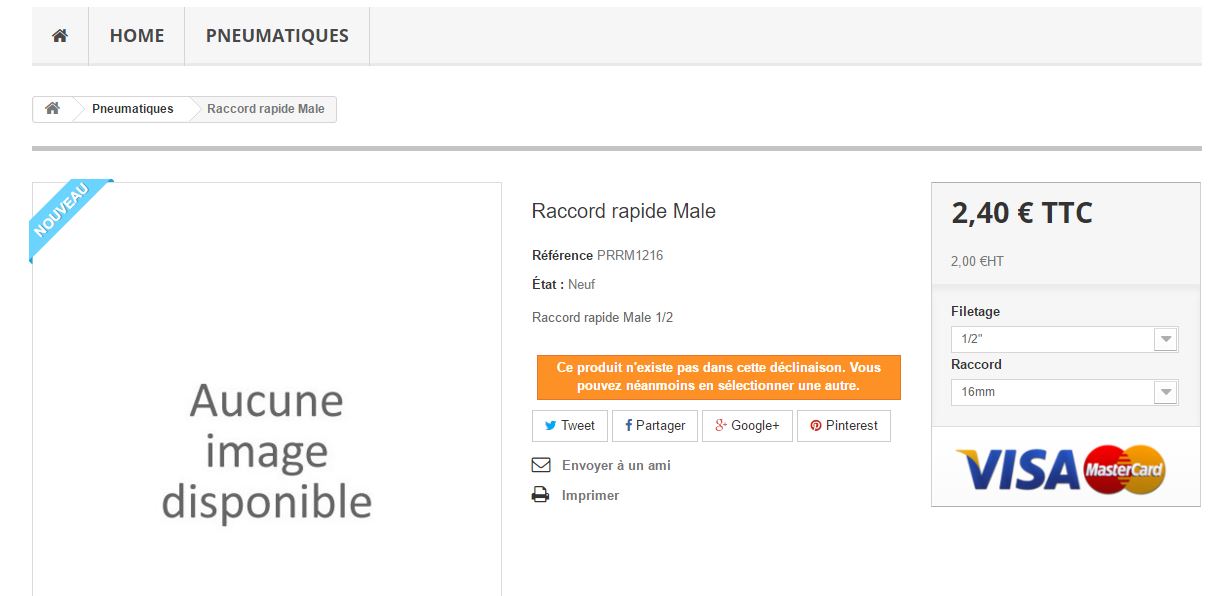The image size is (1220, 596).
Task: Click the État Neuf condition text
Action: click(x=564, y=284)
